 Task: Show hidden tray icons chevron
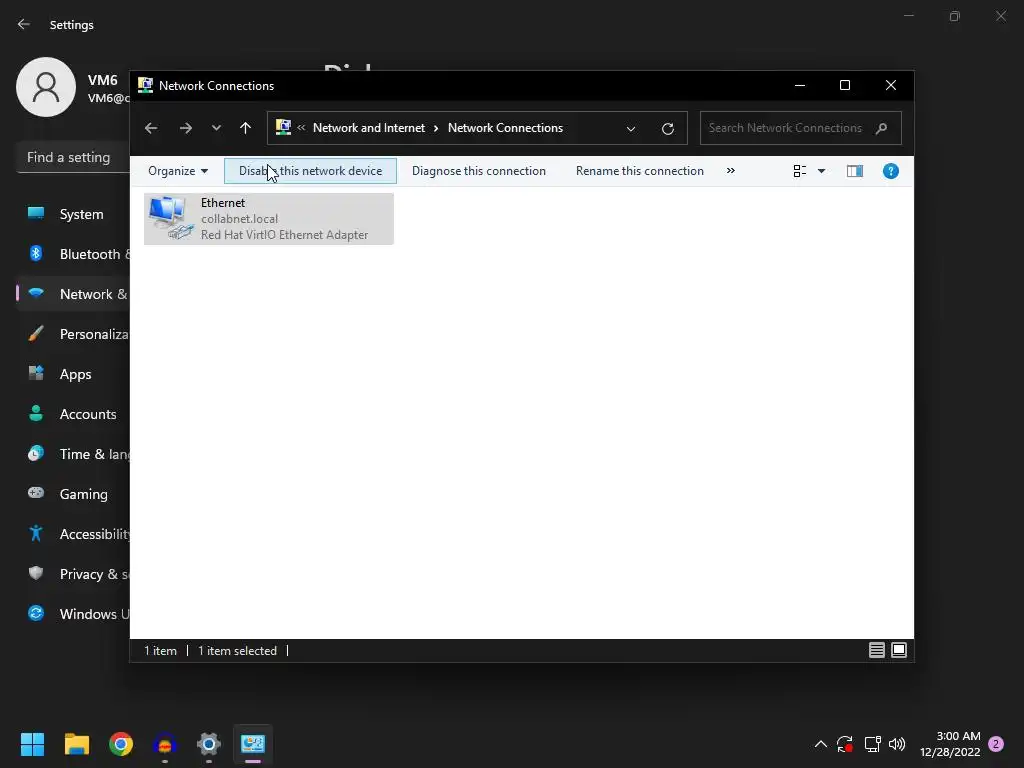tap(821, 744)
